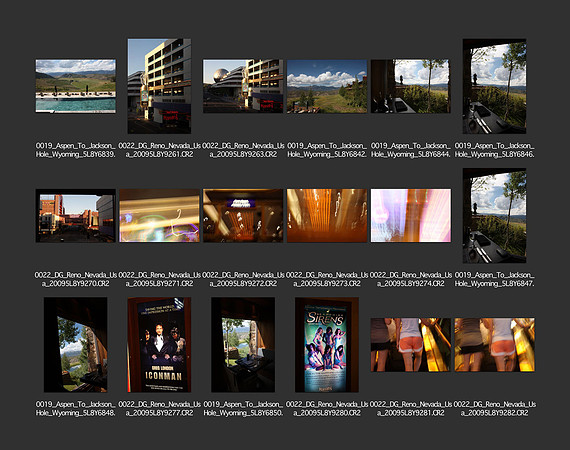The width and height of the screenshot is (570, 450).
Task: Click filename Hole_Wyoming_5L8Y6846
Action: 494,154
